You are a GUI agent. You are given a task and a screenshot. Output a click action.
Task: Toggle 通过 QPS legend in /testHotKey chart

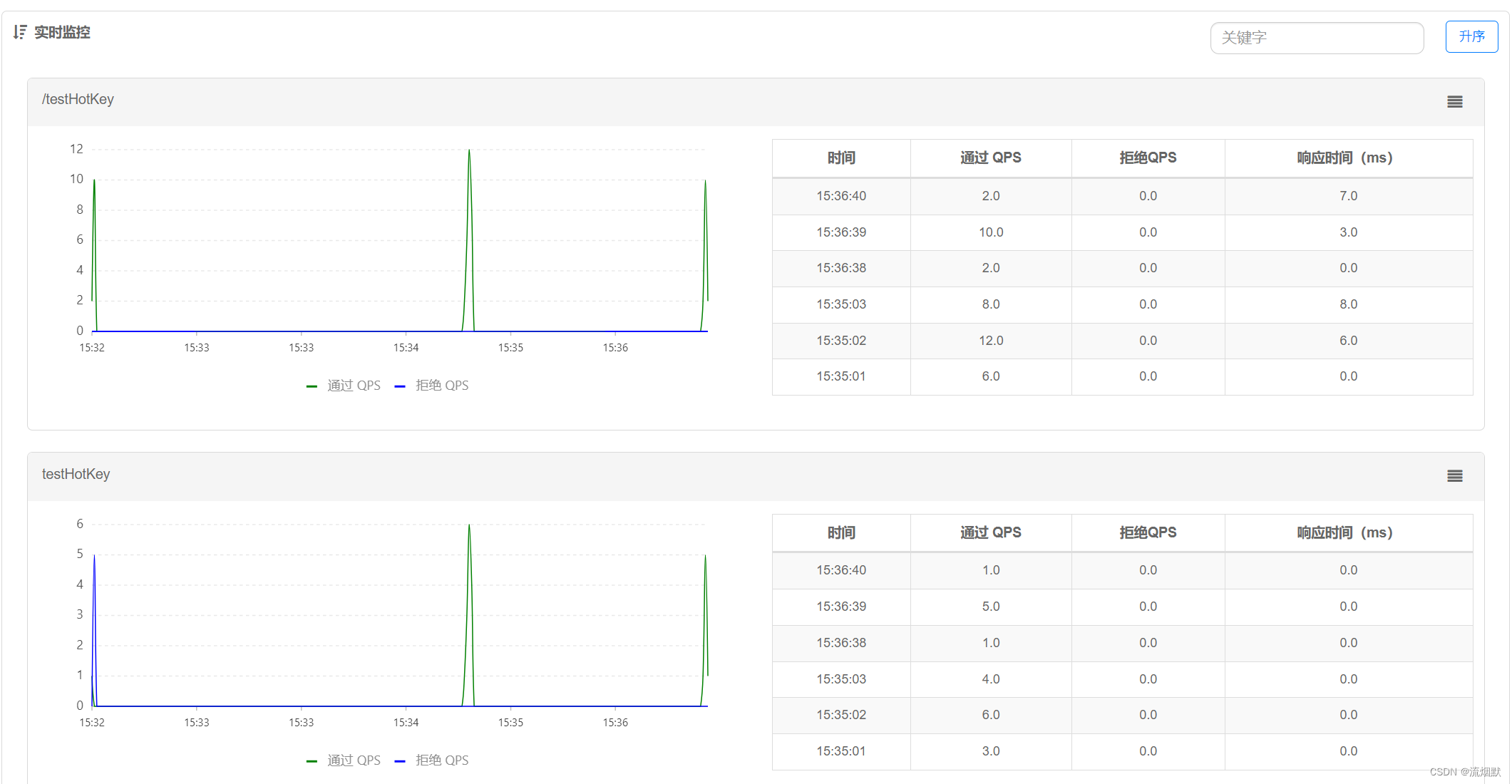pyautogui.click(x=344, y=386)
